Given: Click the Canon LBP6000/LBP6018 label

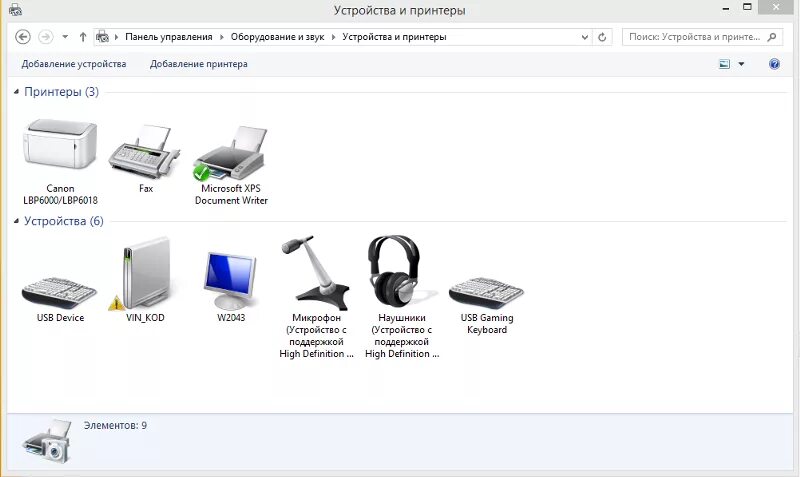Looking at the screenshot, I should point(60,194).
